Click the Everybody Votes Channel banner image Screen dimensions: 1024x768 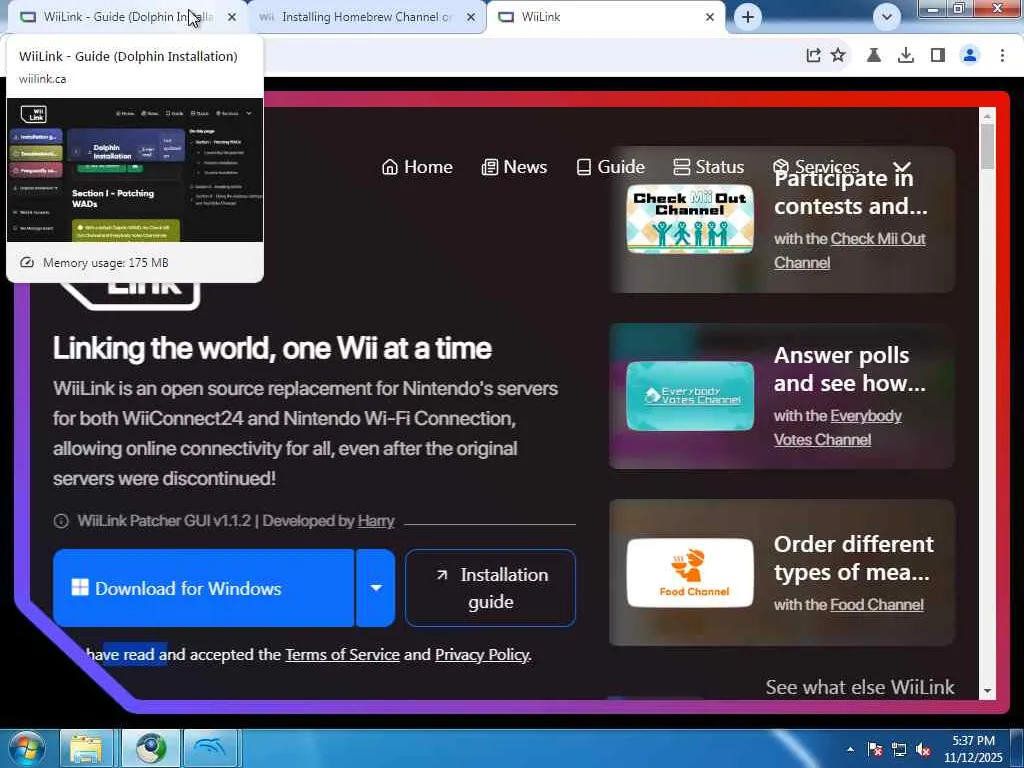coord(690,396)
